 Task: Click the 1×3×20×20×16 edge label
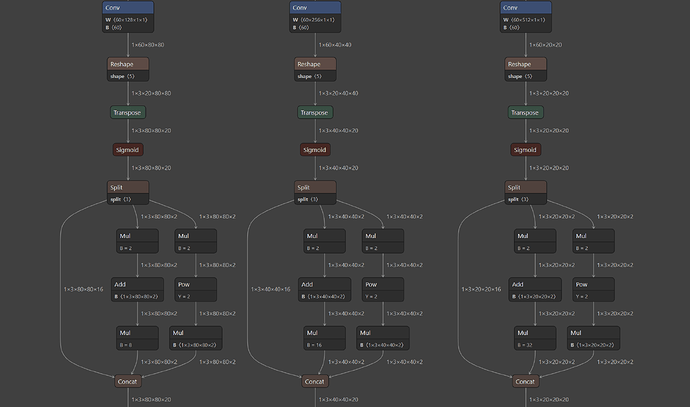483,289
